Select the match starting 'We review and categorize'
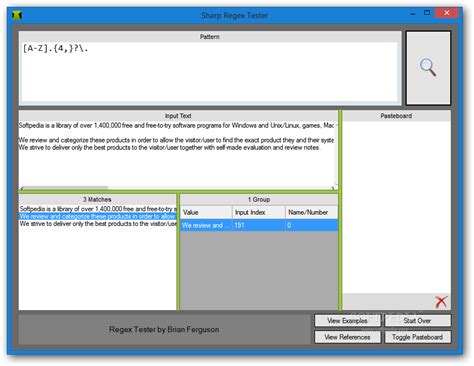Viewport: 474px width, 366px height. pyautogui.click(x=98, y=216)
